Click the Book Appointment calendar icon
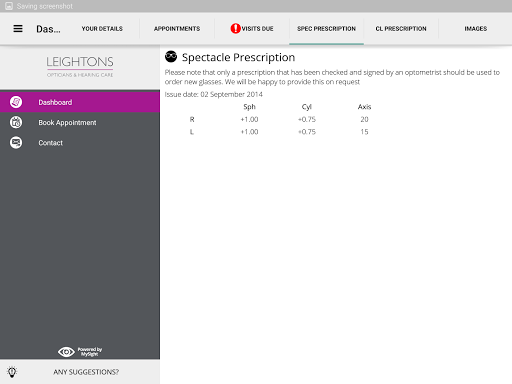Image resolution: width=512 pixels, height=384 pixels. (16, 122)
